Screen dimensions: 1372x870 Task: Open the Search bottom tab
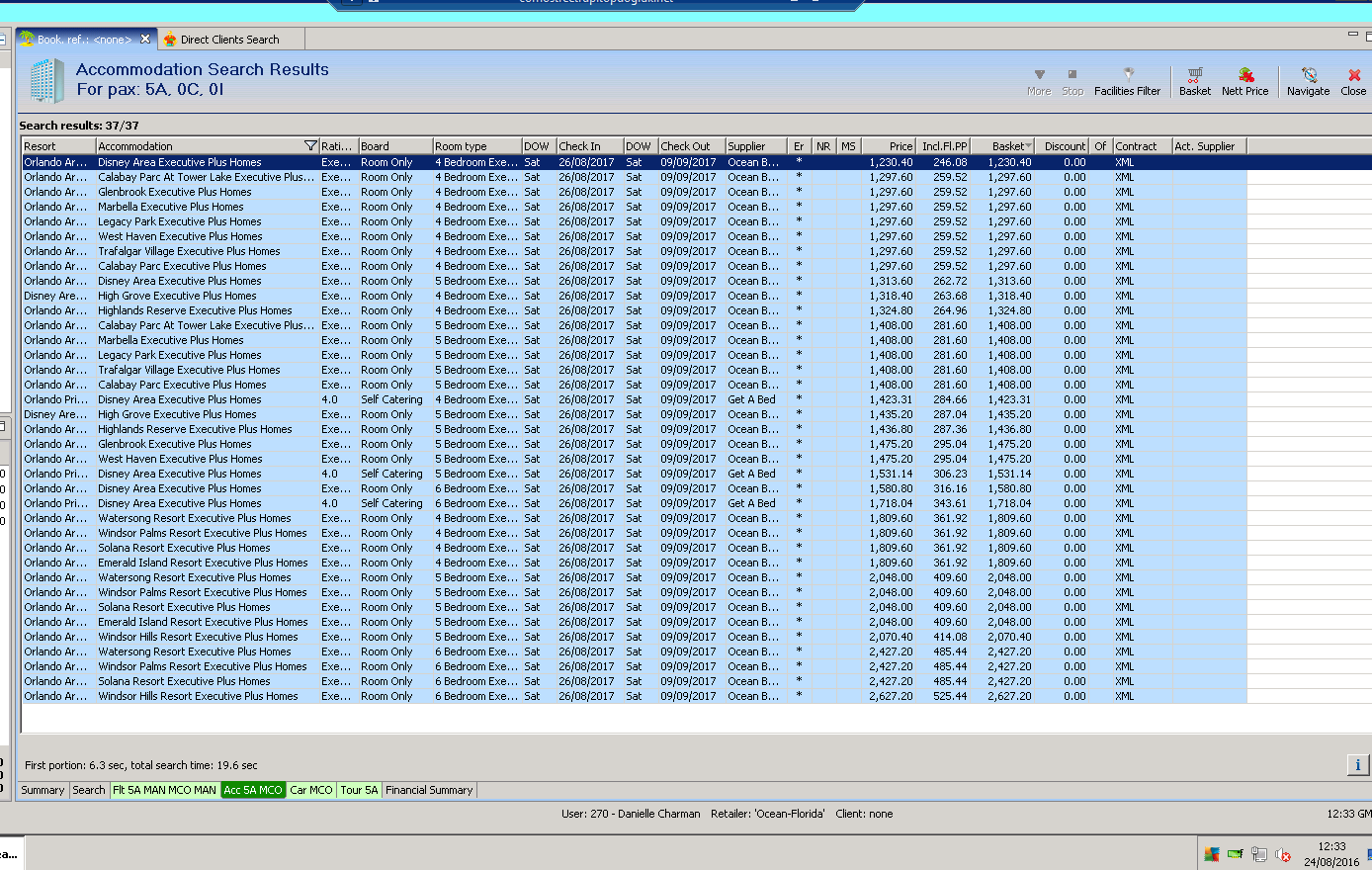(x=89, y=790)
